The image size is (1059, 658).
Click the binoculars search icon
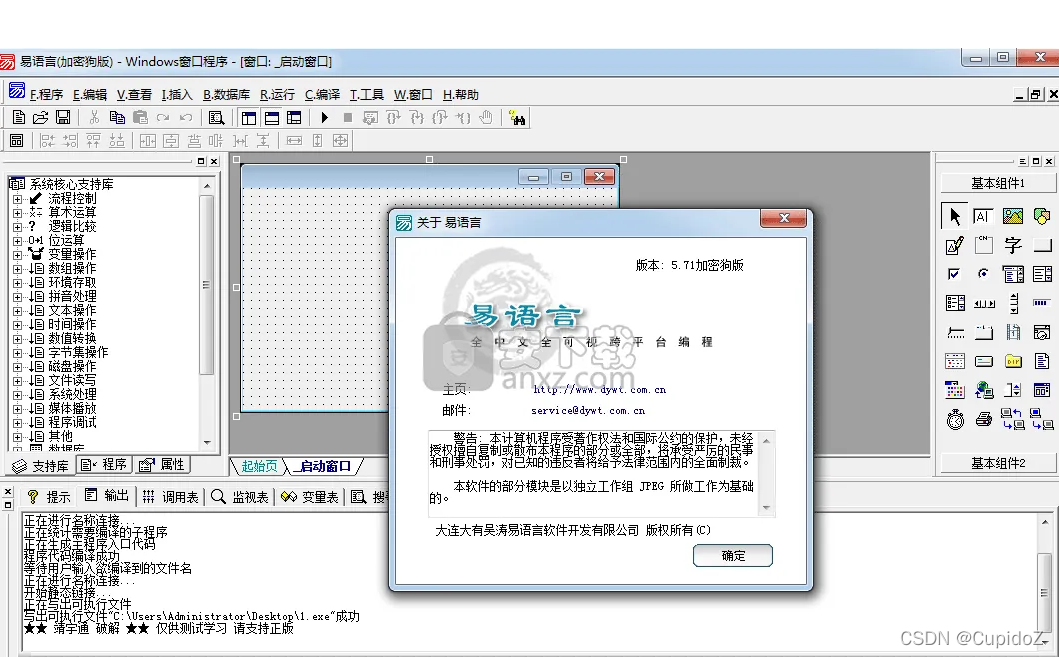click(517, 118)
